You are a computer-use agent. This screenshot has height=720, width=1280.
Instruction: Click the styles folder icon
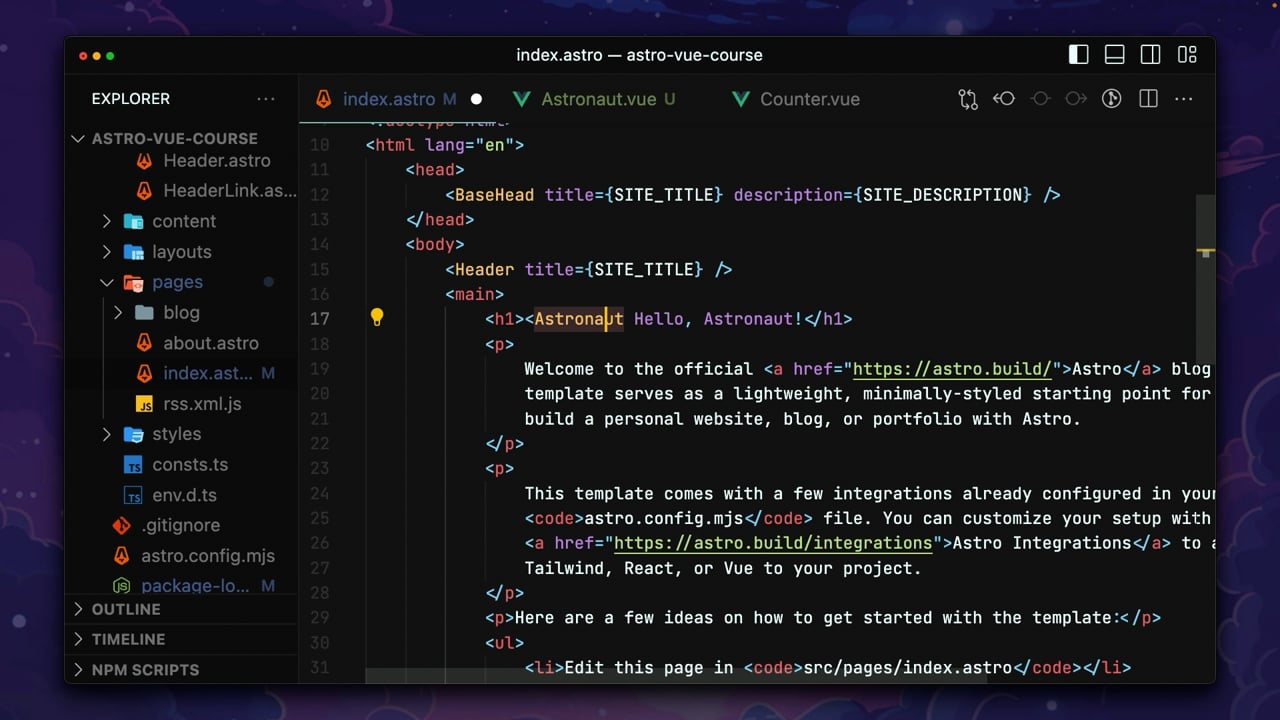pyautogui.click(x=133, y=434)
